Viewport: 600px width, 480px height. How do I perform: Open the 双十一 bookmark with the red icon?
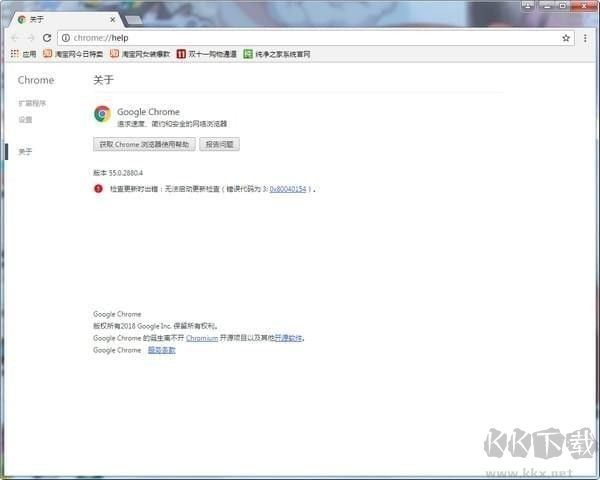(x=207, y=54)
